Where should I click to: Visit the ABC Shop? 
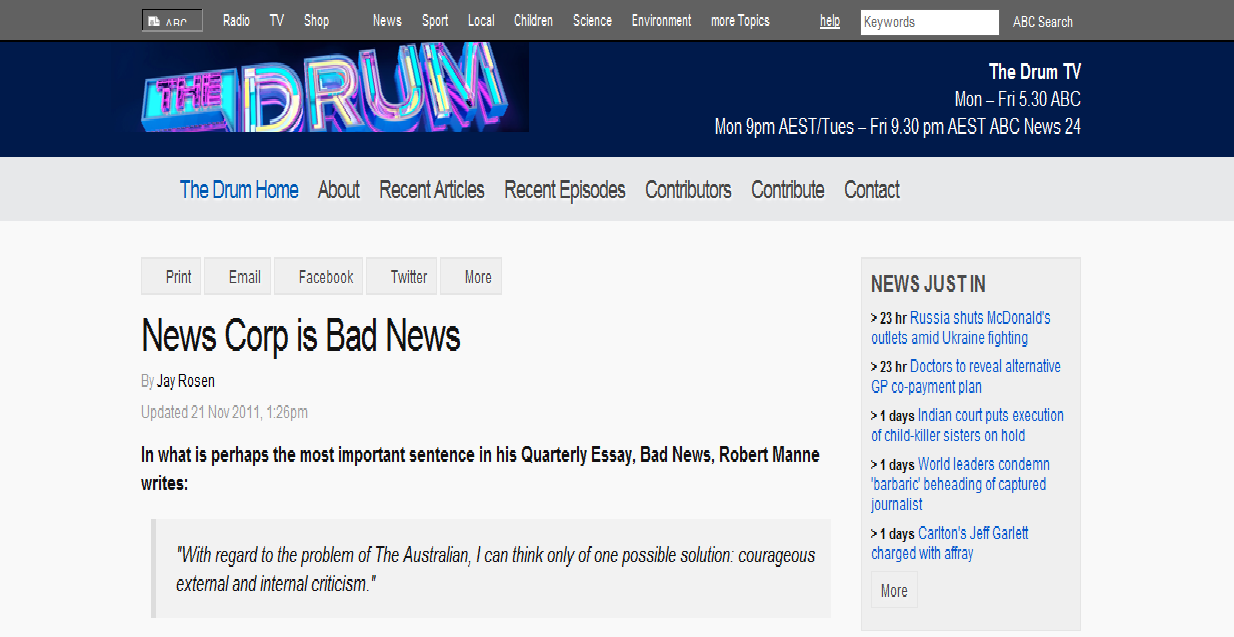click(x=316, y=20)
